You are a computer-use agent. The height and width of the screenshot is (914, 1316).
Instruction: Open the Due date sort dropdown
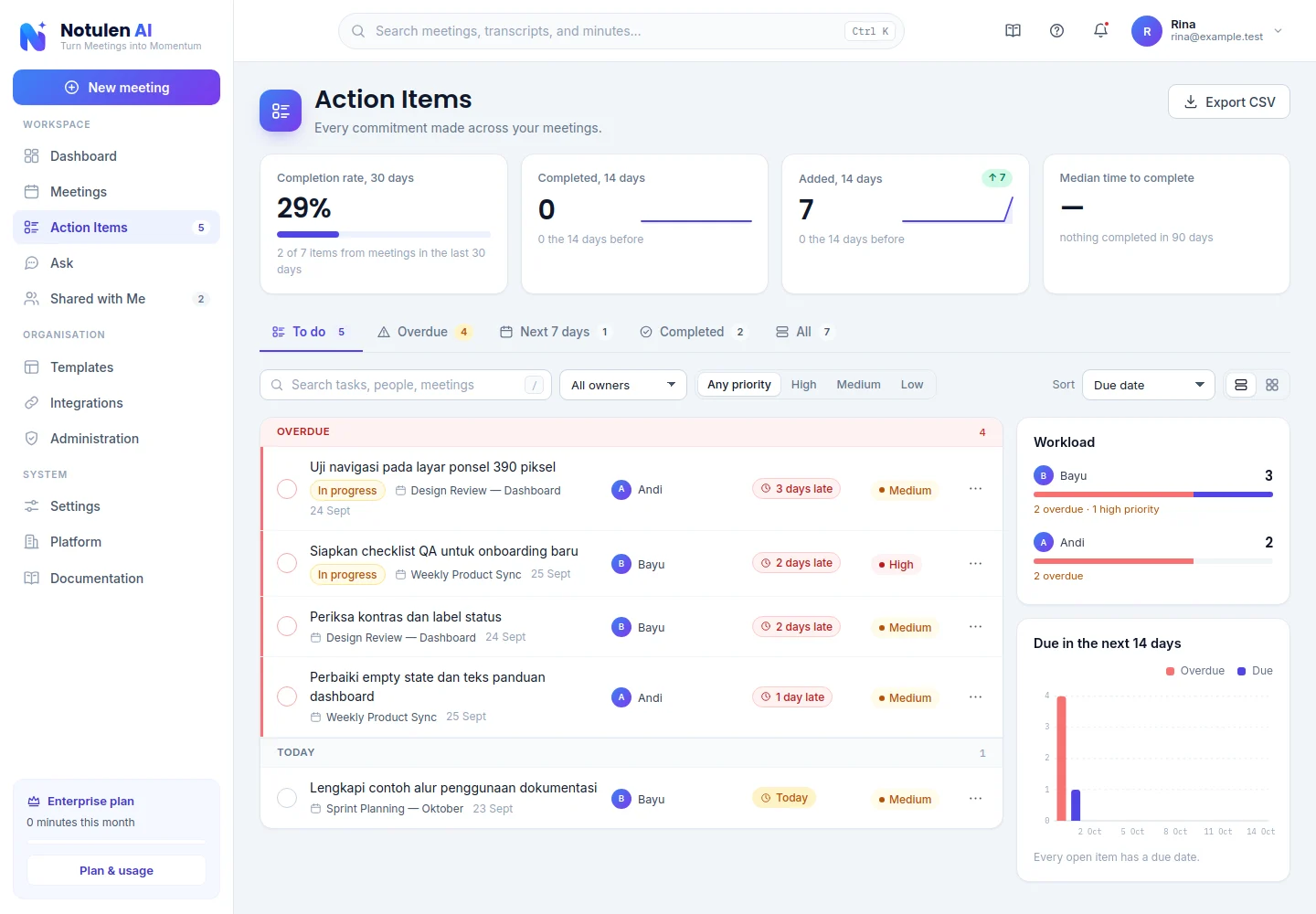(x=1149, y=385)
